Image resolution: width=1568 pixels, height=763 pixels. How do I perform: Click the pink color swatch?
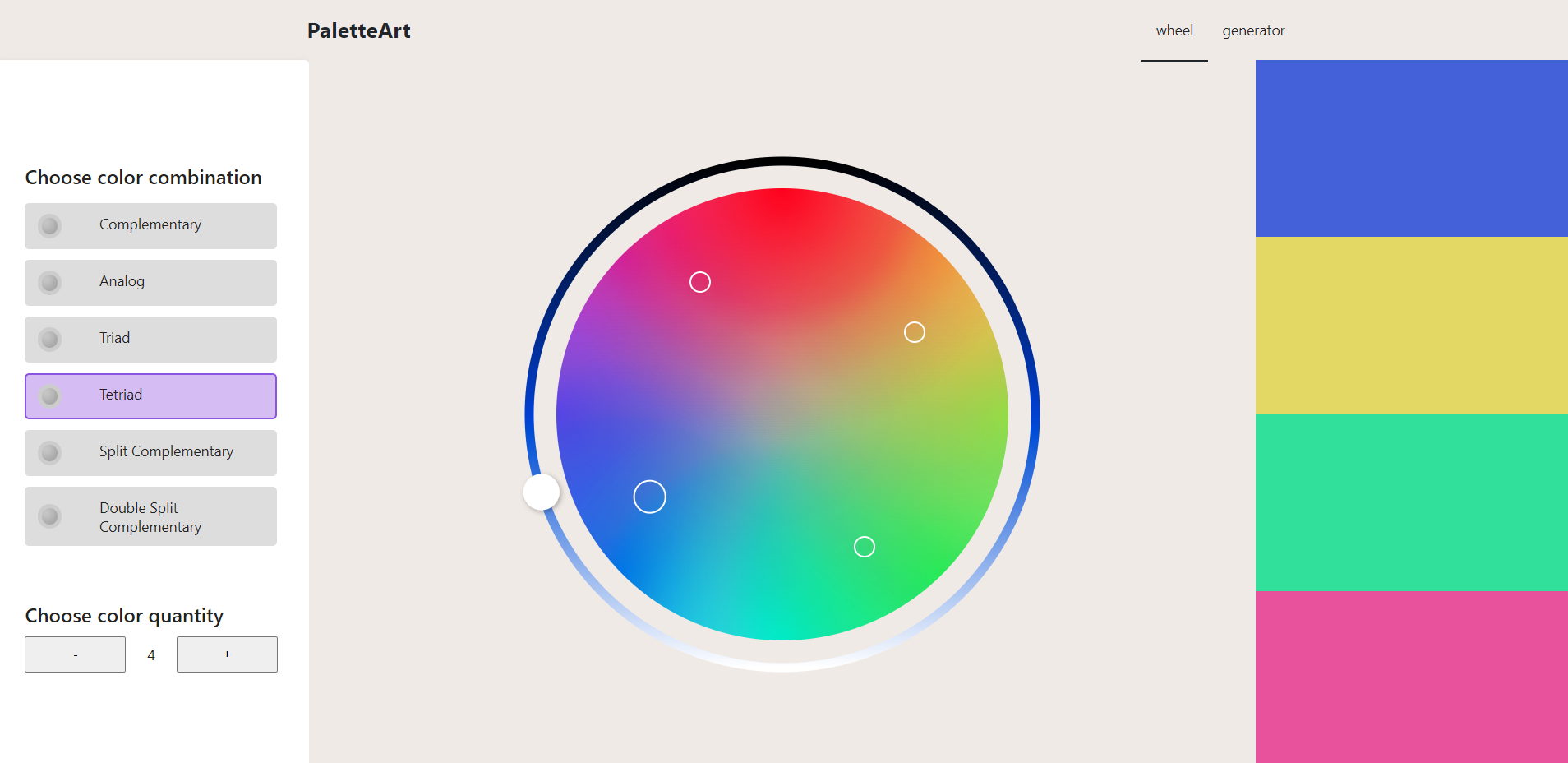(1411, 678)
